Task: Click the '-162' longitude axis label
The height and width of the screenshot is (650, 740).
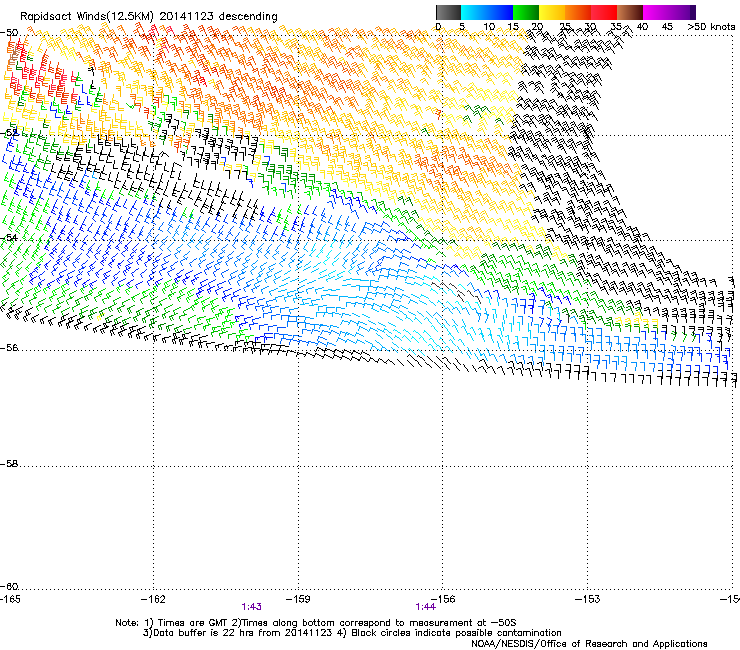Action: [x=153, y=599]
